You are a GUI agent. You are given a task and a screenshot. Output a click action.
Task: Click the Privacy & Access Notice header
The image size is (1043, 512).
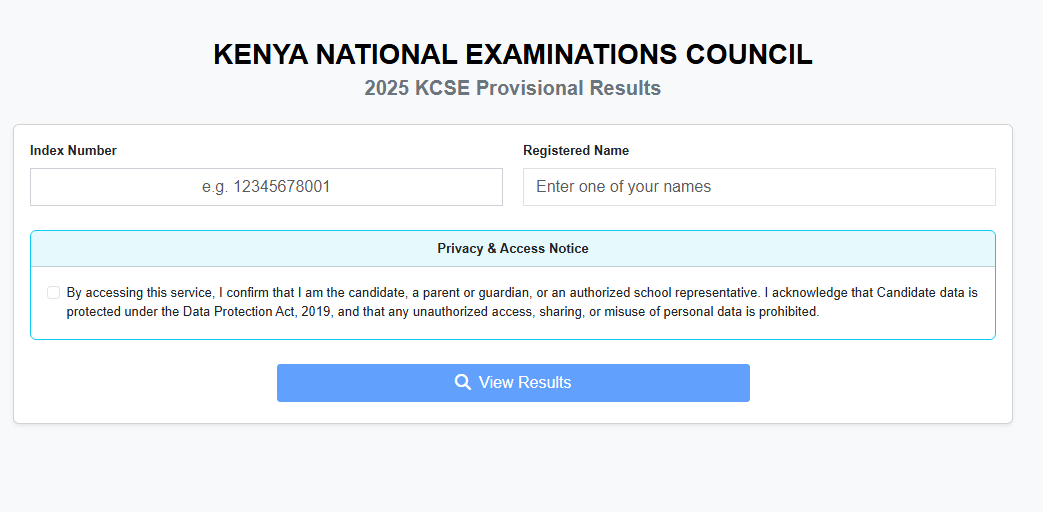(512, 248)
